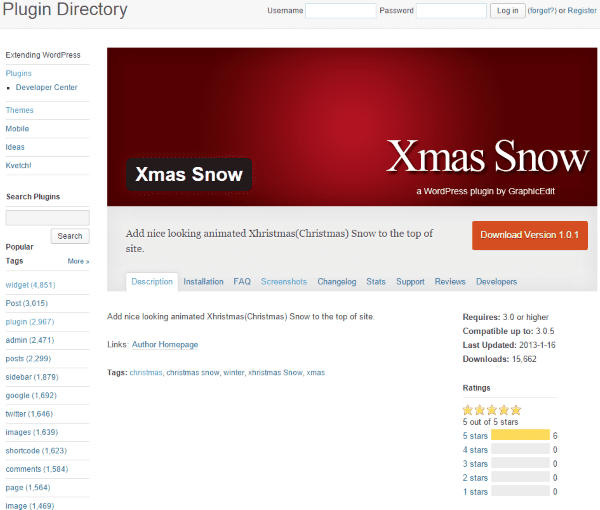Click the Username input field
Image resolution: width=600 pixels, height=510 pixels.
tap(341, 11)
